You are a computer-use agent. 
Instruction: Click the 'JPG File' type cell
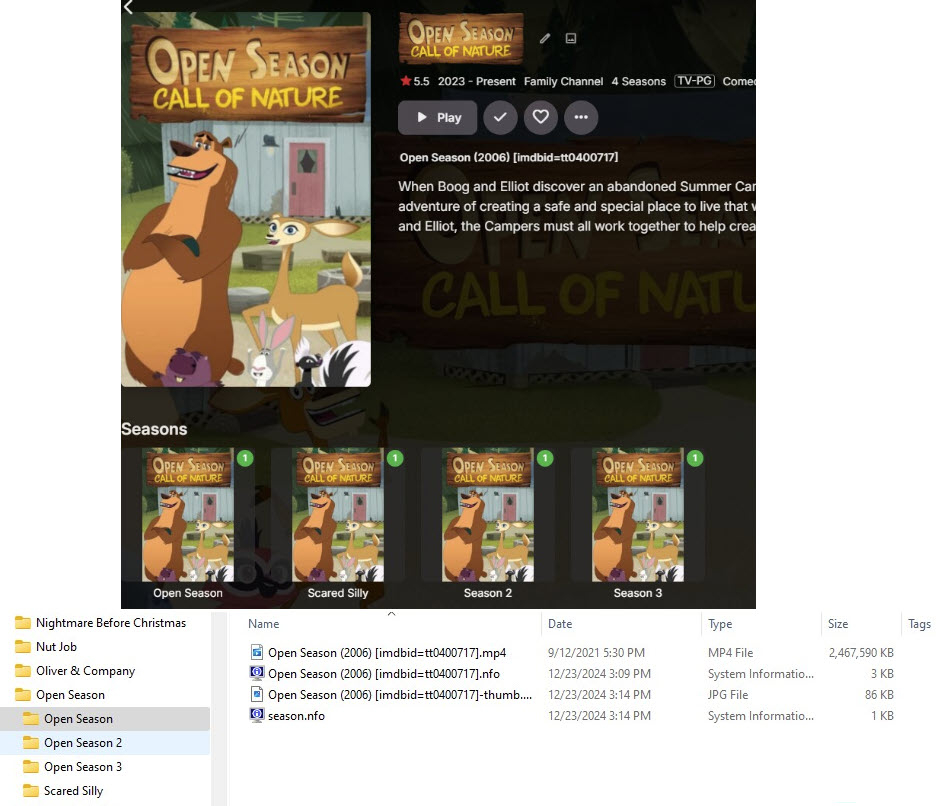[728, 695]
